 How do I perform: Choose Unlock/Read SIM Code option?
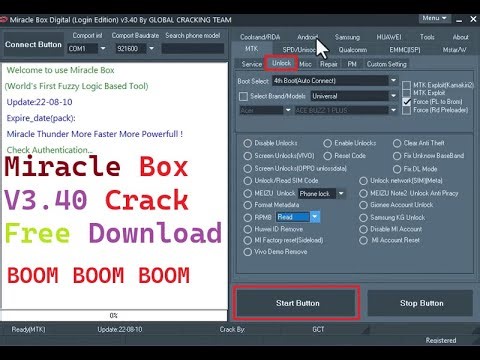click(247, 181)
